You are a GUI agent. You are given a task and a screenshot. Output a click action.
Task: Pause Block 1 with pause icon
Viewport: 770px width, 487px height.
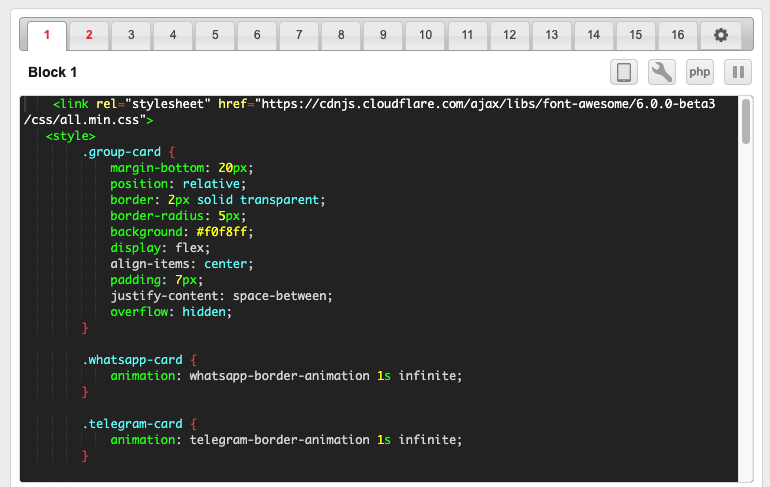(738, 72)
